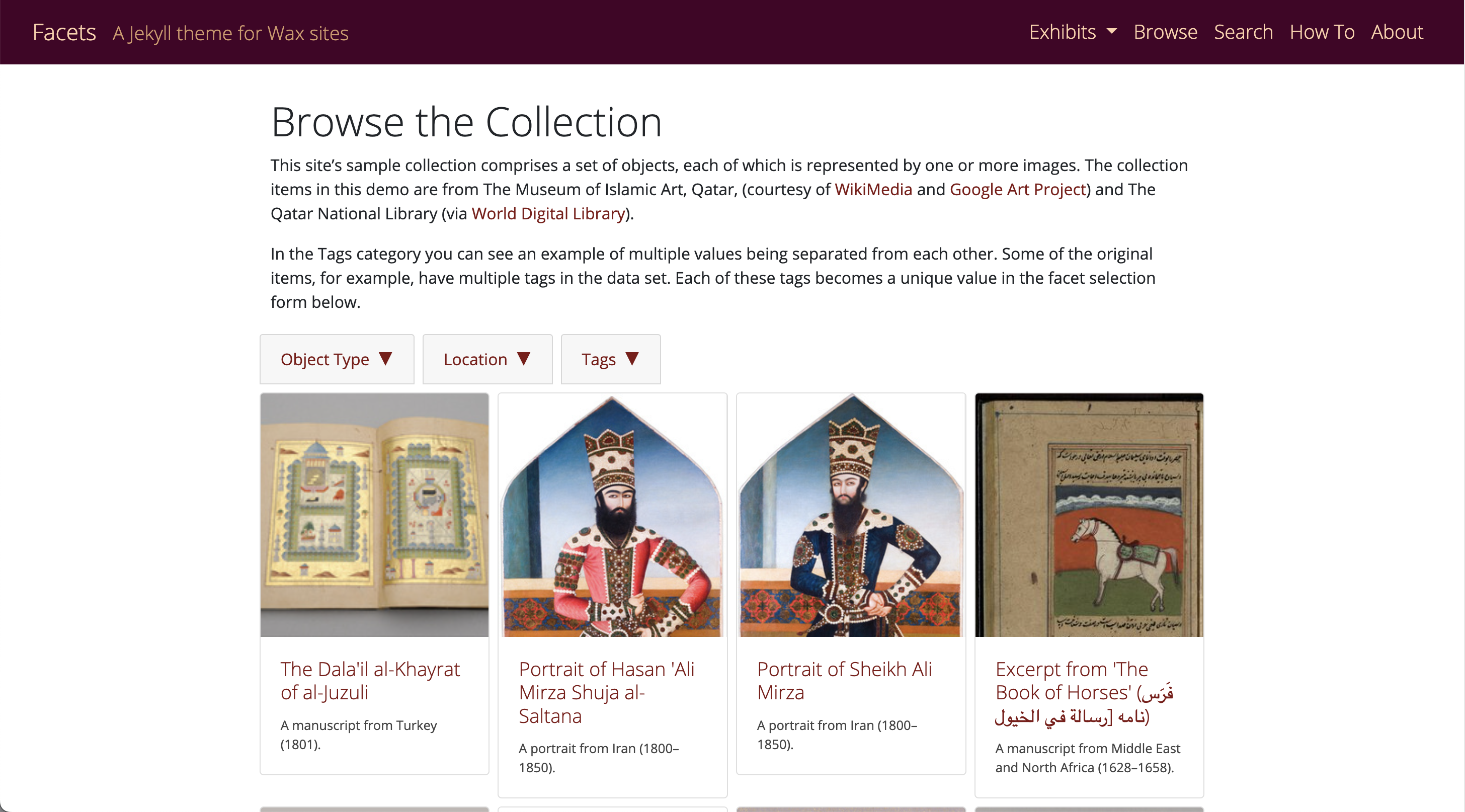Click the Facets site logo icon
This screenshot has width=1465, height=812.
pyautogui.click(x=64, y=31)
